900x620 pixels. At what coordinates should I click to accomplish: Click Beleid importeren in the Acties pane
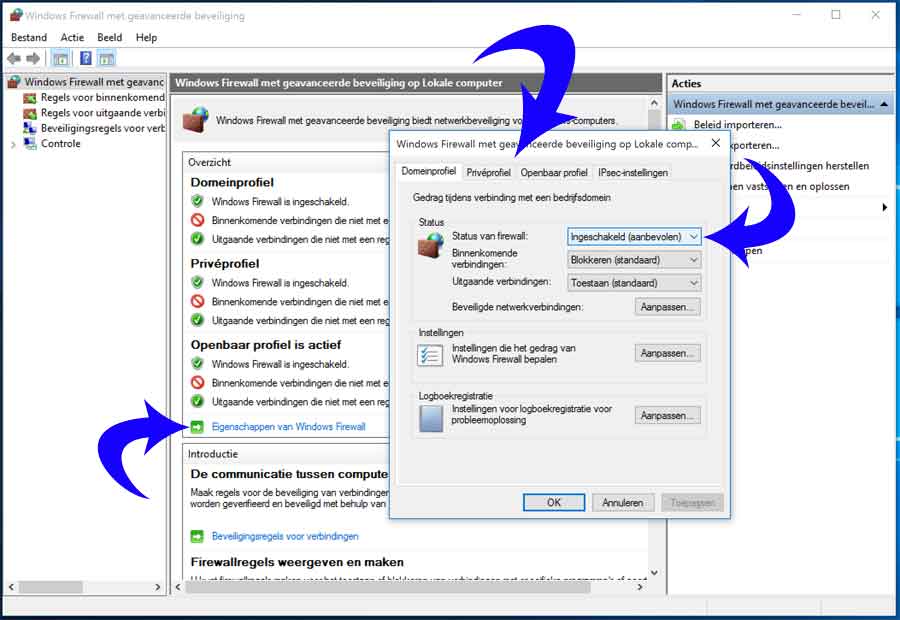coord(738,125)
